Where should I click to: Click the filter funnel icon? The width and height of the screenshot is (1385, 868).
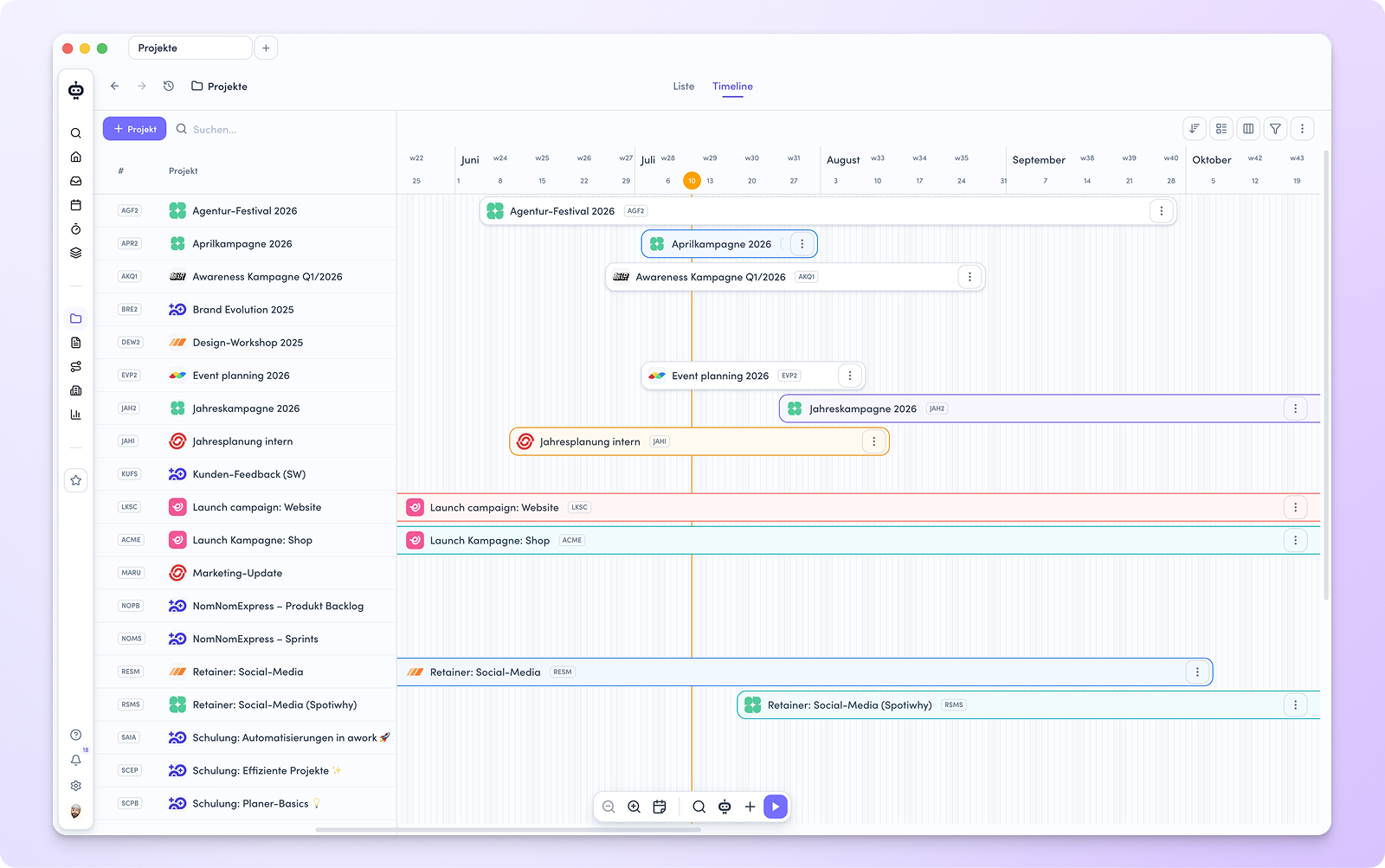pyautogui.click(x=1275, y=129)
